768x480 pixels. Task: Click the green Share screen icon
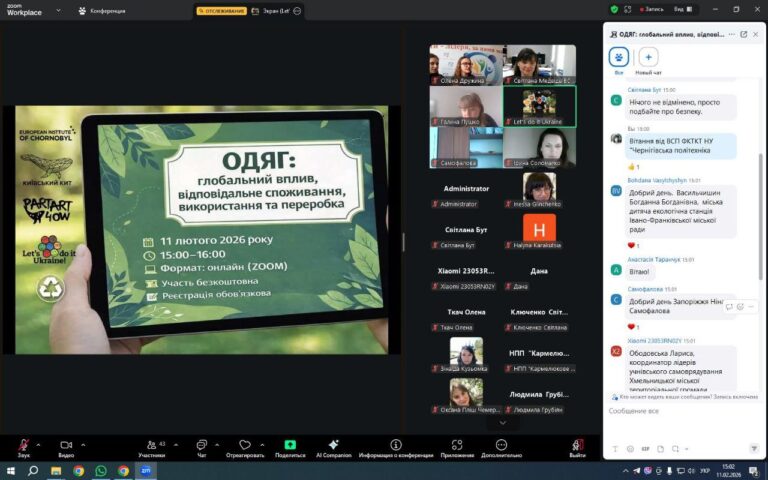pos(290,445)
